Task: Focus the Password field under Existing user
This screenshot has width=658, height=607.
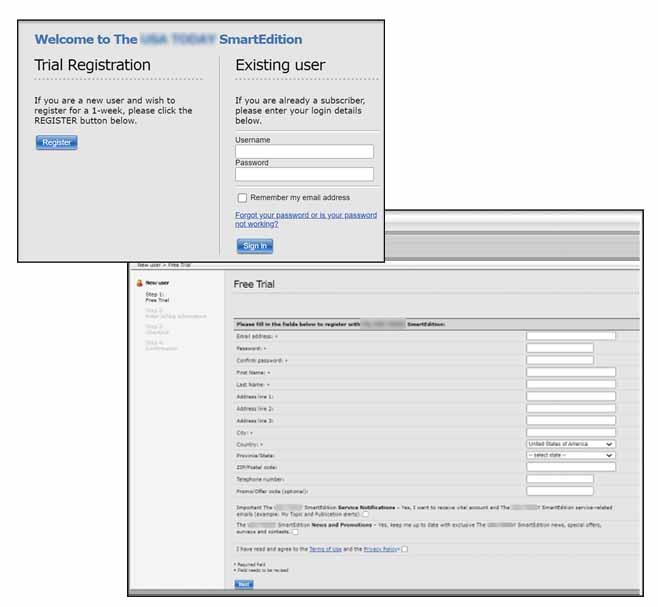Action: pyautogui.click(x=304, y=174)
